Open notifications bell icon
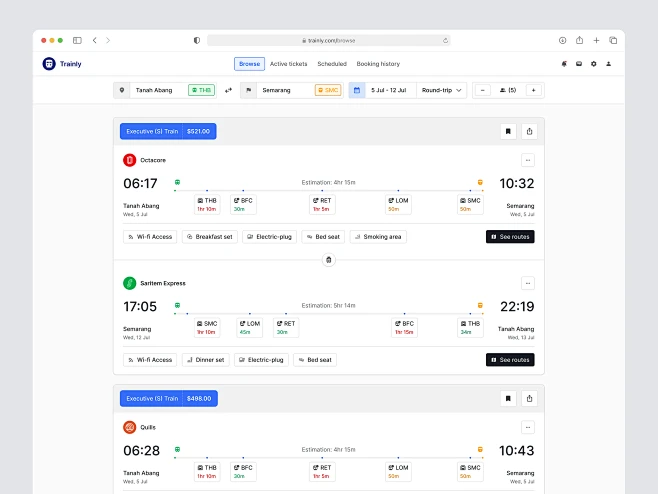The height and width of the screenshot is (494, 658). (564, 64)
